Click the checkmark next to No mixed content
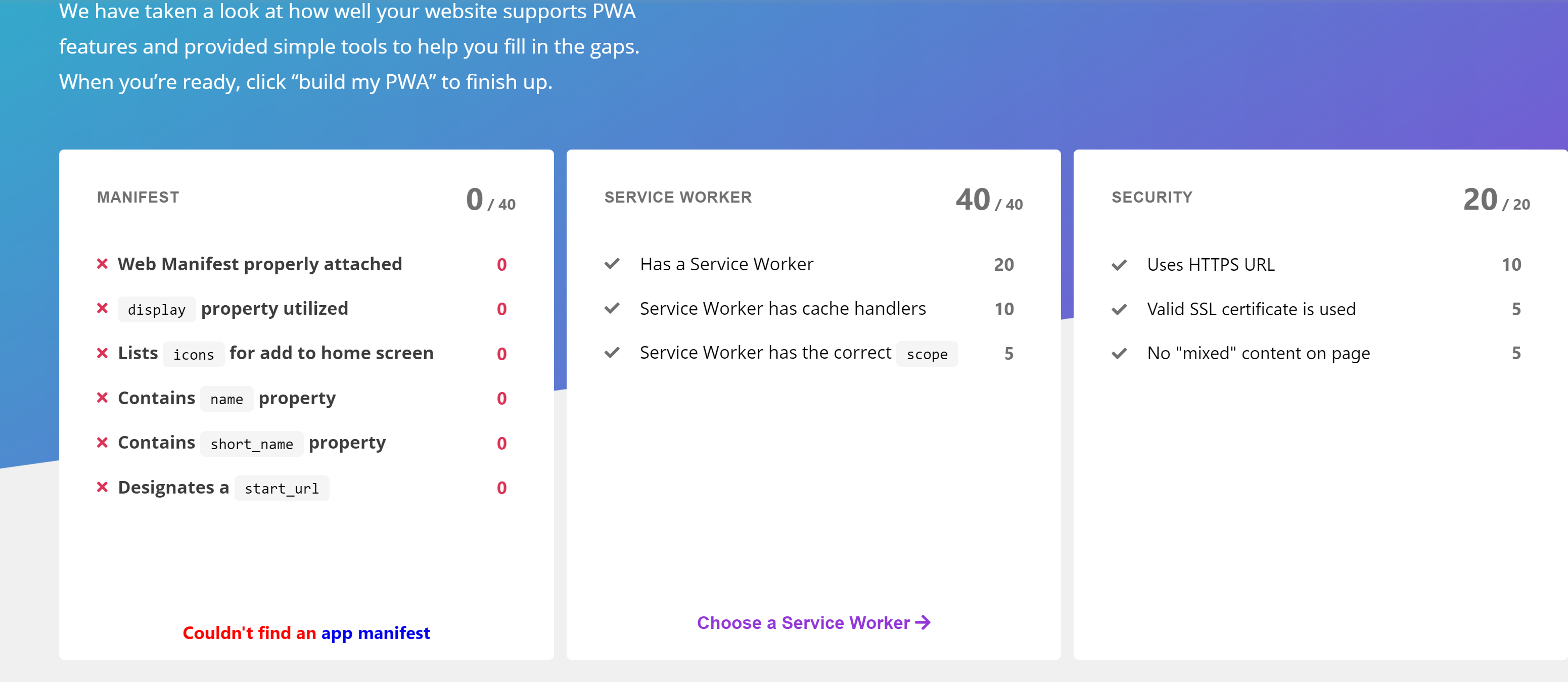 point(1119,354)
